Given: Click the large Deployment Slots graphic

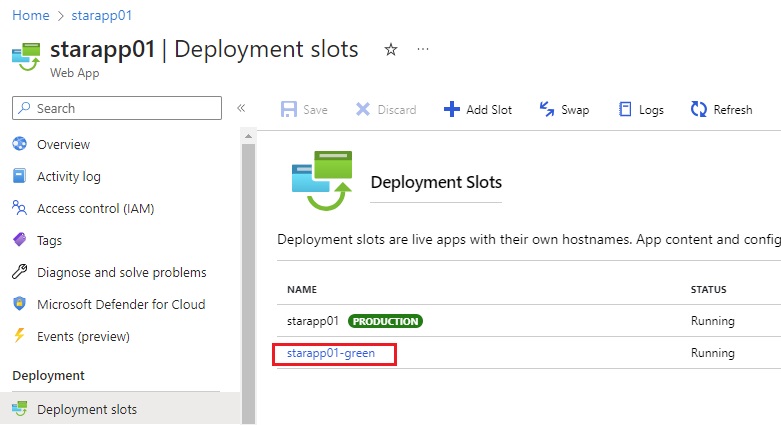Looking at the screenshot, I should (x=322, y=181).
